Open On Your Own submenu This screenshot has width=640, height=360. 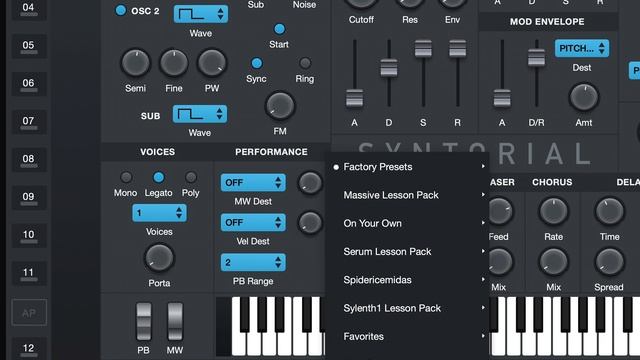407,223
